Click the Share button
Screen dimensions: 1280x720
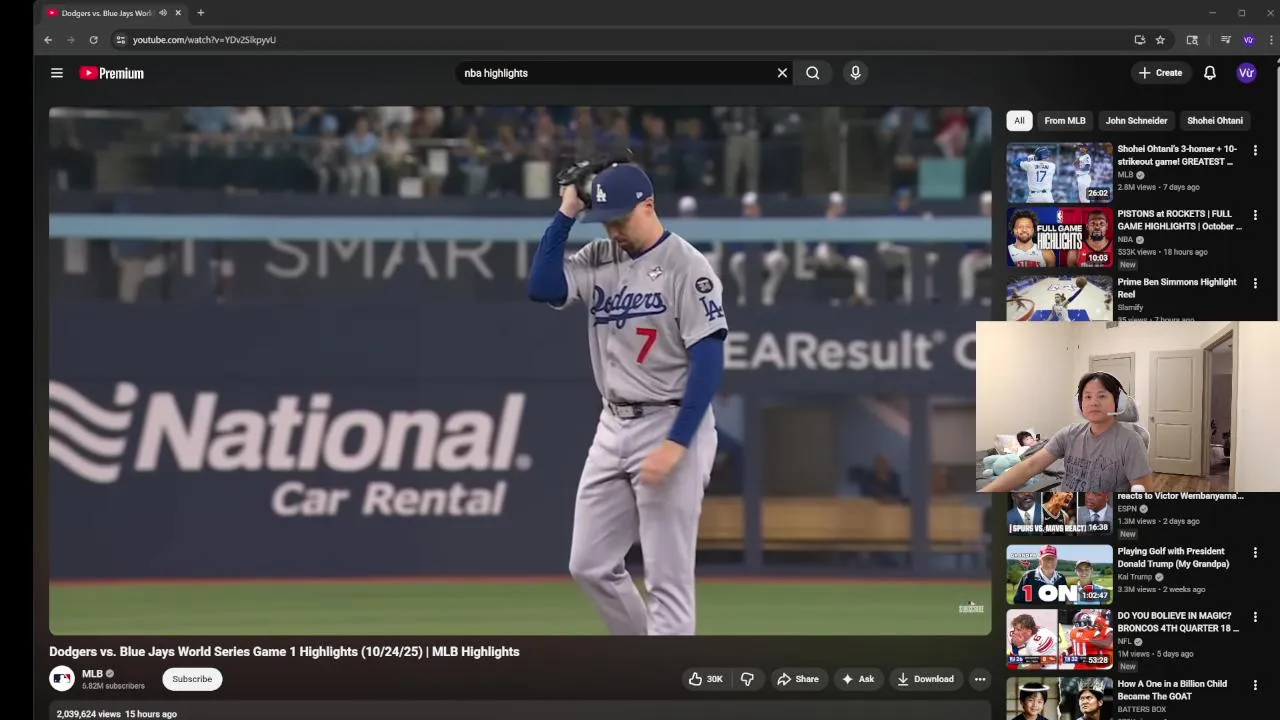pos(798,679)
